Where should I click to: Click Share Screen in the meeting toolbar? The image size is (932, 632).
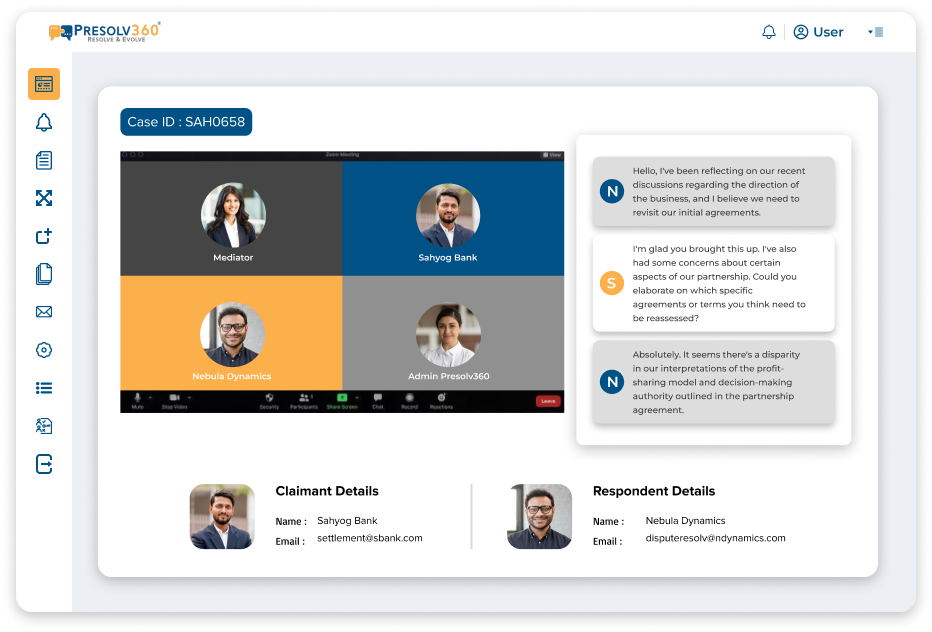tap(342, 401)
